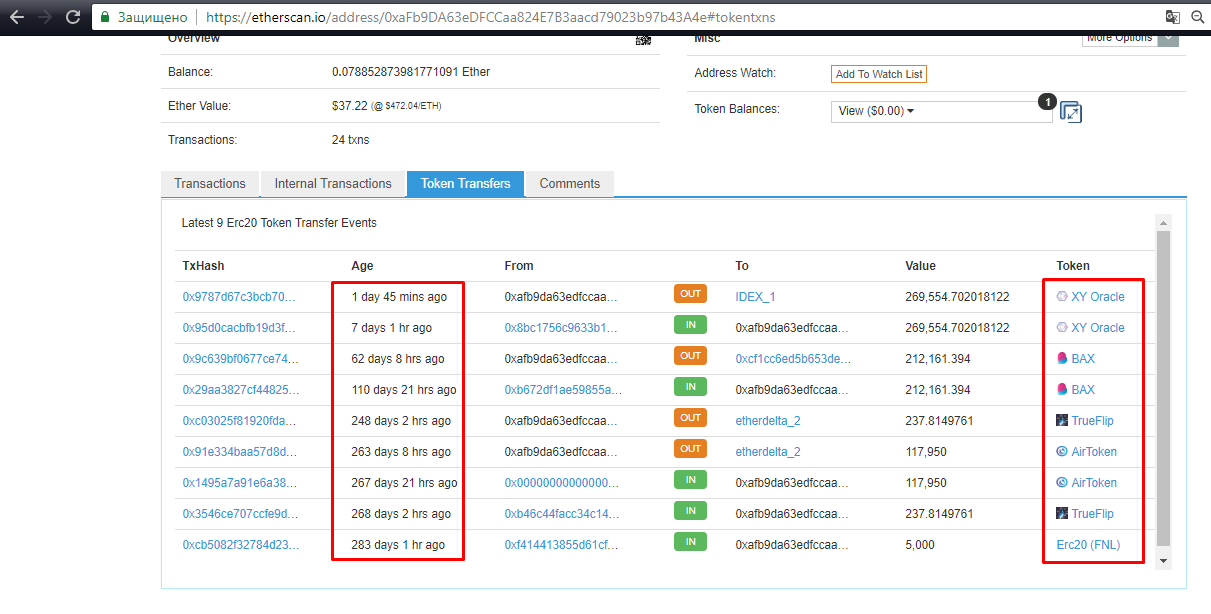Open the Comments tab
Viewport: 1211px width, 614px height.
pyautogui.click(x=570, y=184)
